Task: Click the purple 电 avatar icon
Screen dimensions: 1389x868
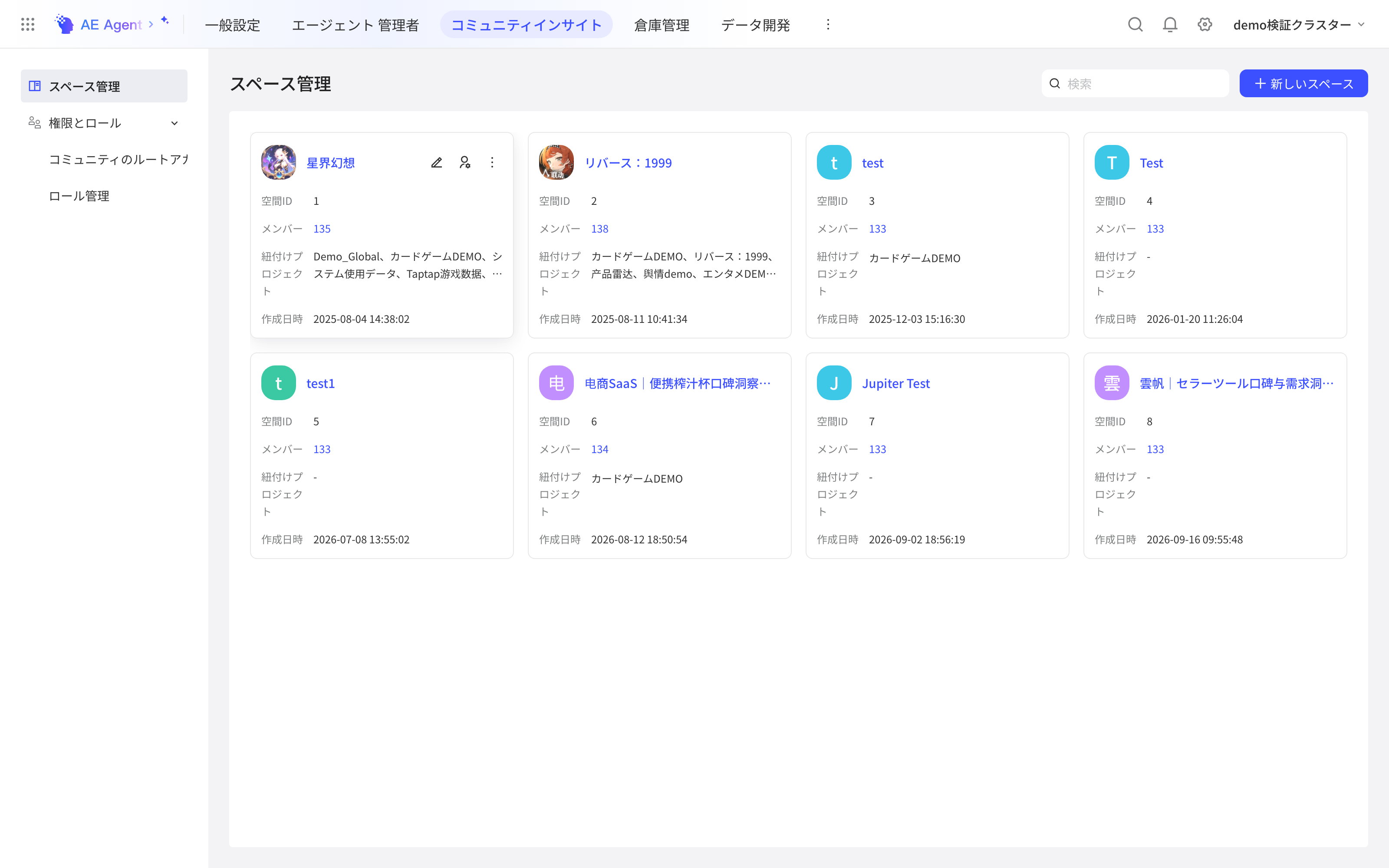Action: pyautogui.click(x=556, y=383)
